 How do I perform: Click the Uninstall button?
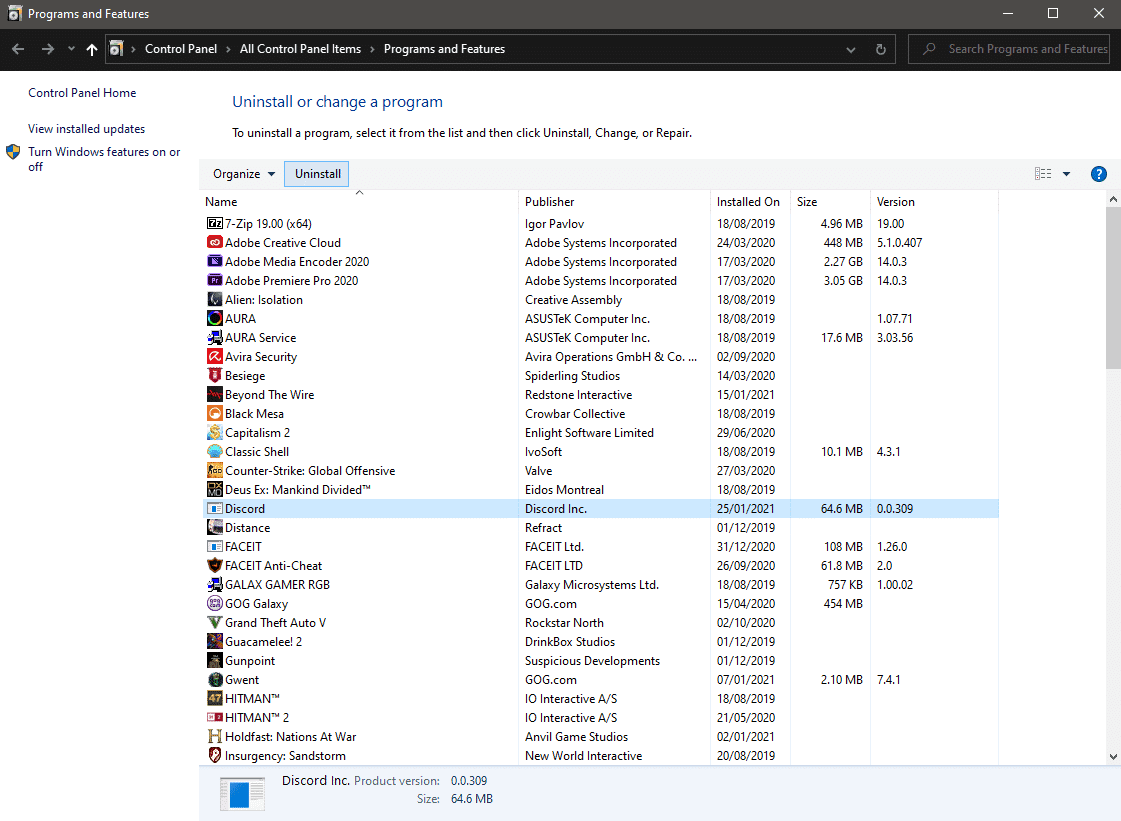pos(317,174)
